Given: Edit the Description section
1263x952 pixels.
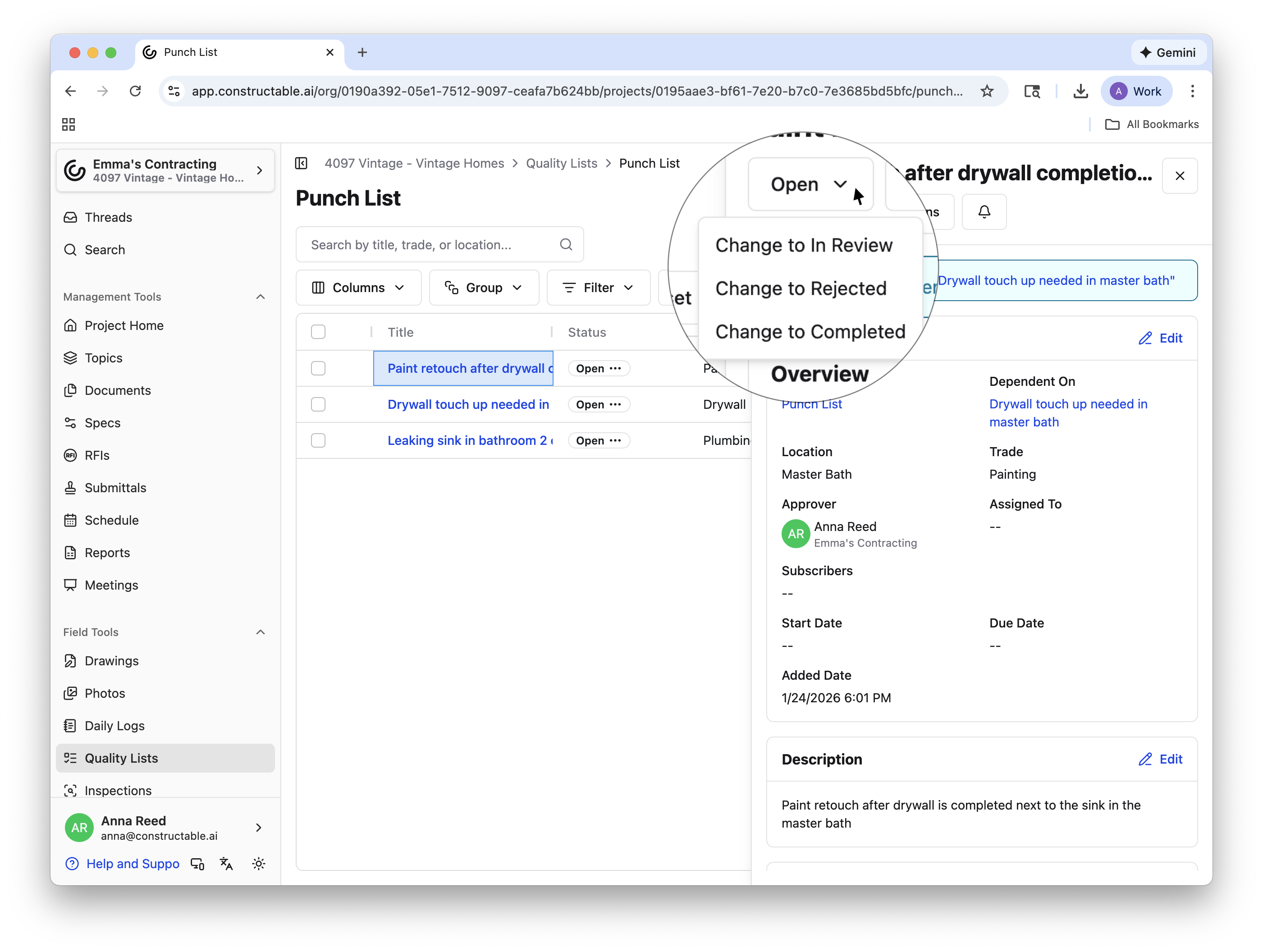Looking at the screenshot, I should tap(1160, 759).
